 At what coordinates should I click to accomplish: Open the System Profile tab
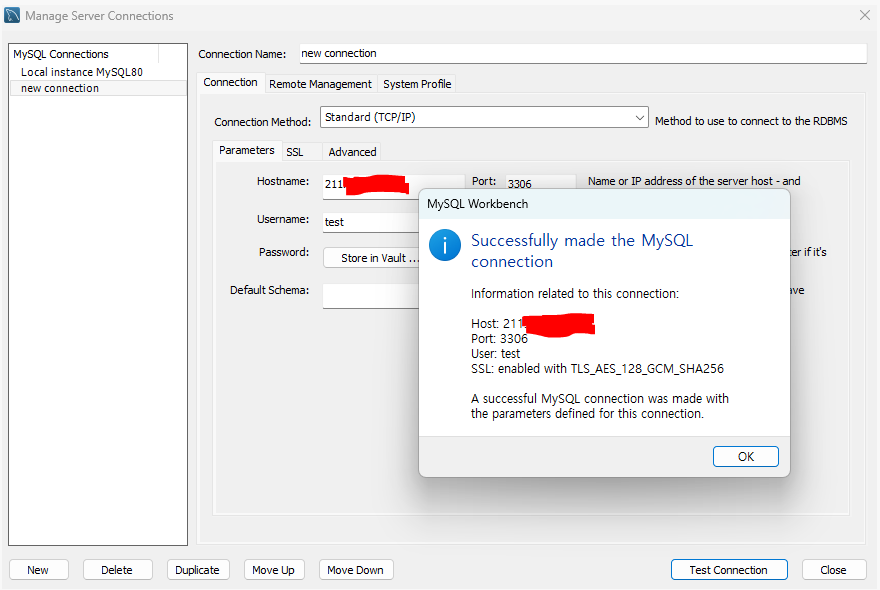[417, 84]
